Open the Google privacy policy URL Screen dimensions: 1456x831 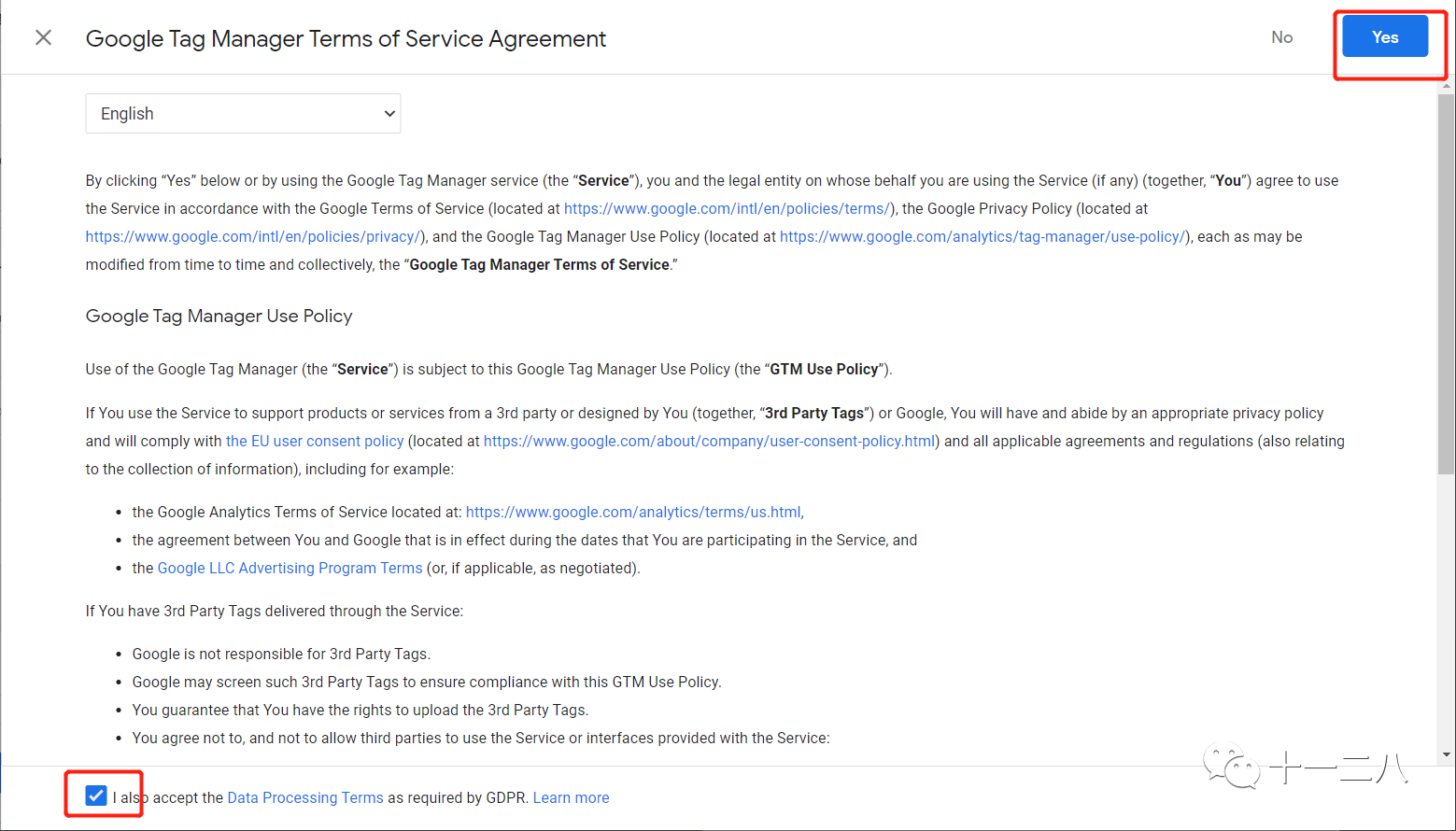(252, 236)
